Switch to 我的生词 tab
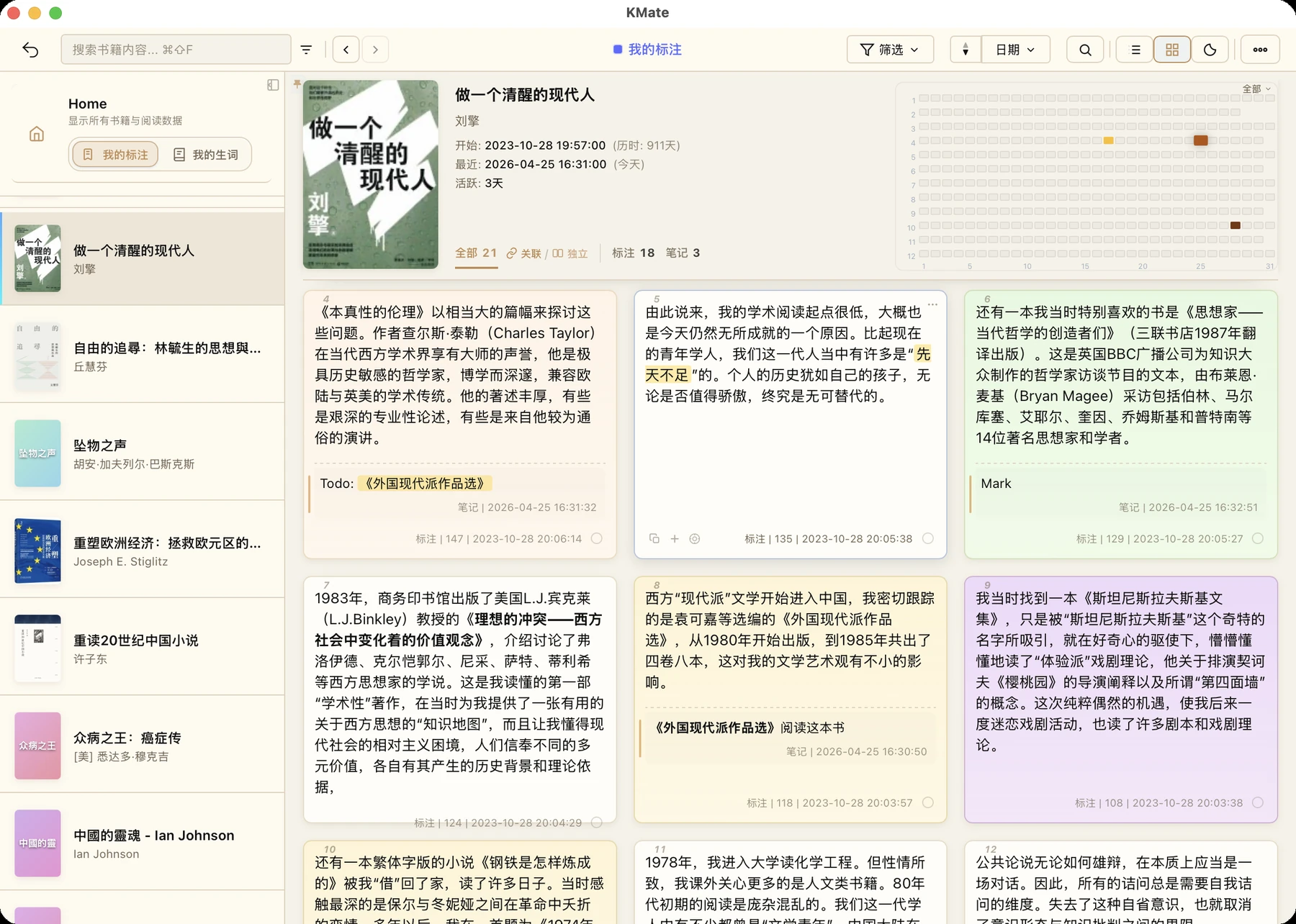 (x=207, y=154)
